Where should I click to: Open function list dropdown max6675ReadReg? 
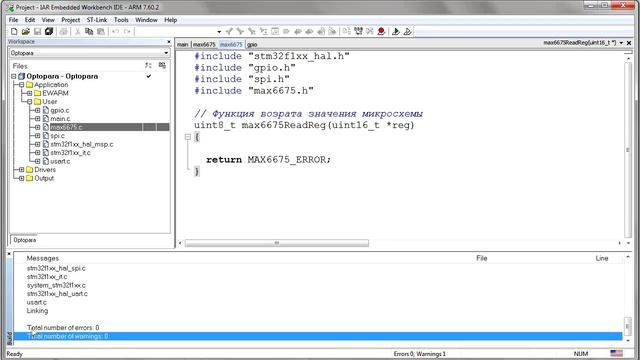(621, 42)
